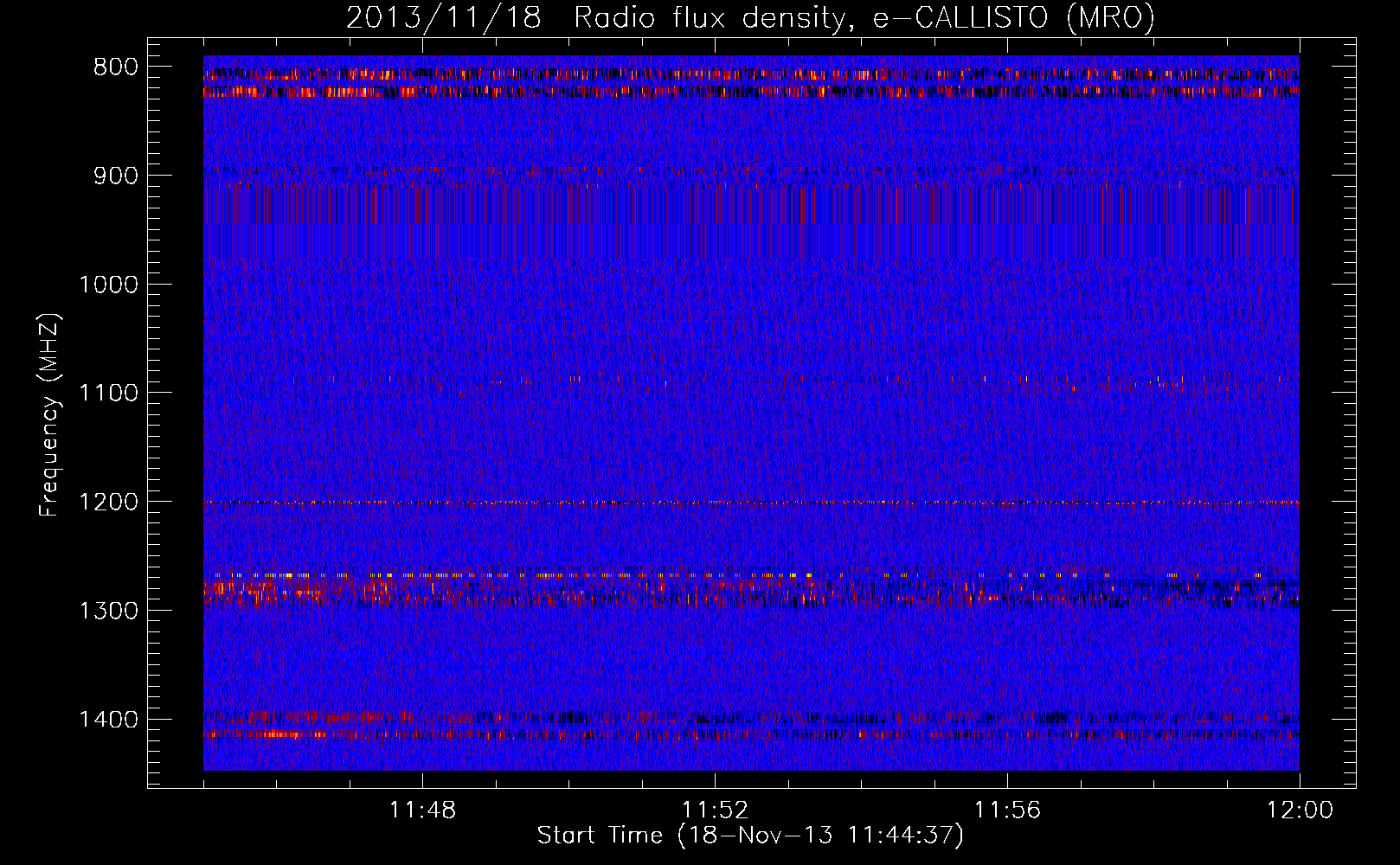This screenshot has height=865, width=1400.
Task: Click the 1300 frequency tick label
Action: click(x=108, y=611)
